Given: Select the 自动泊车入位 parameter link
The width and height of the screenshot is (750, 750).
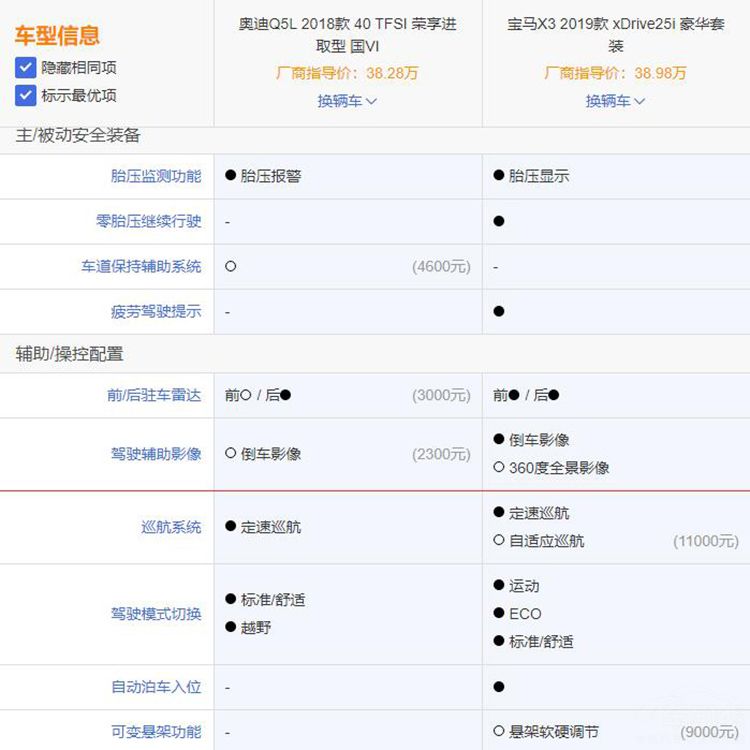Looking at the screenshot, I should tap(155, 687).
